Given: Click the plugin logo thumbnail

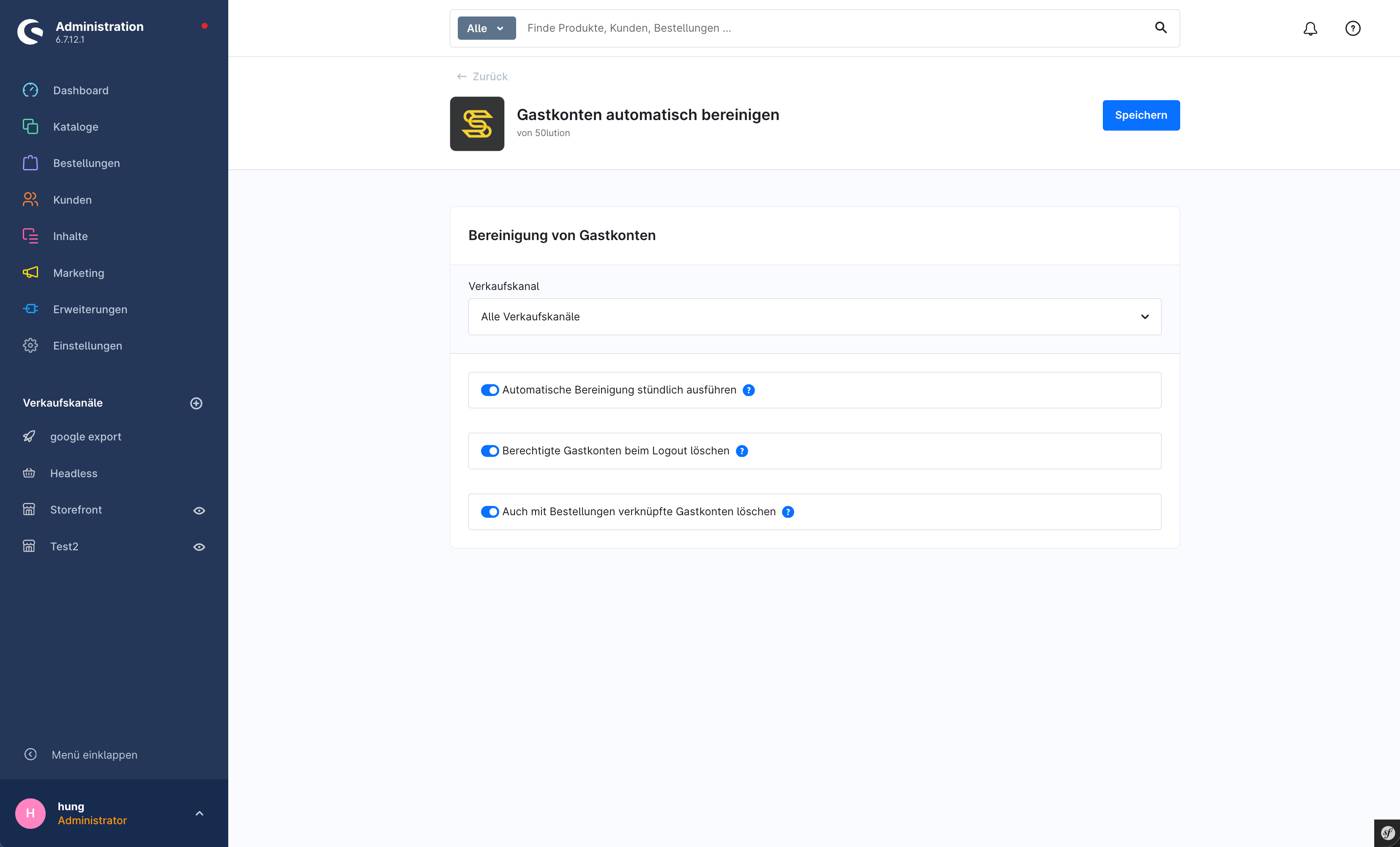Looking at the screenshot, I should [477, 124].
